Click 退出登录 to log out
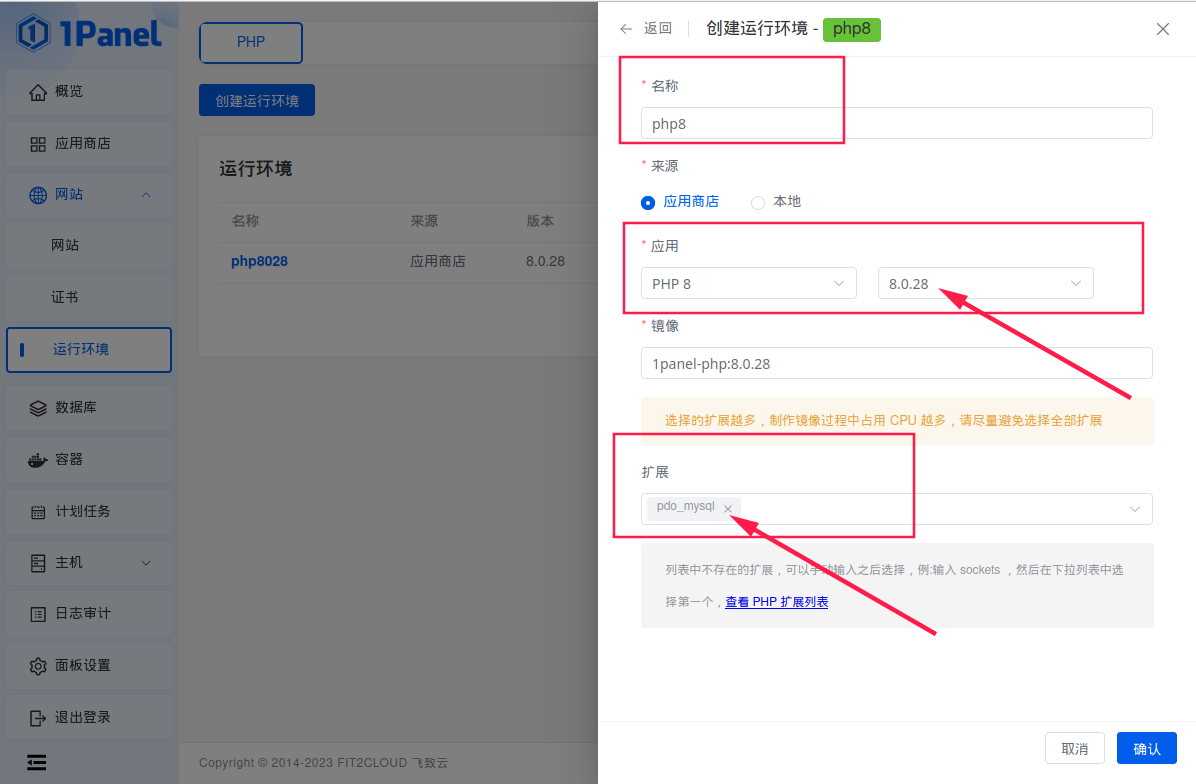 click(89, 718)
